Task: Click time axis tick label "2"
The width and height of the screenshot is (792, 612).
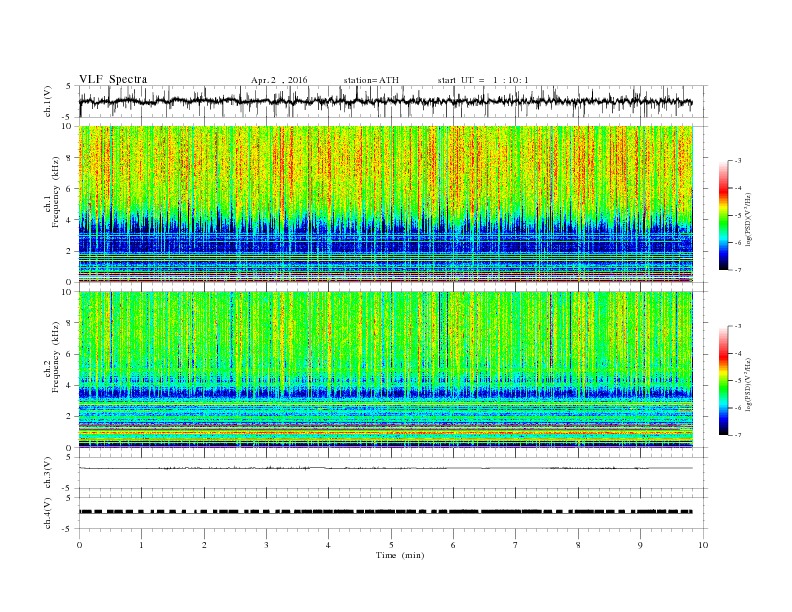Action: point(204,545)
